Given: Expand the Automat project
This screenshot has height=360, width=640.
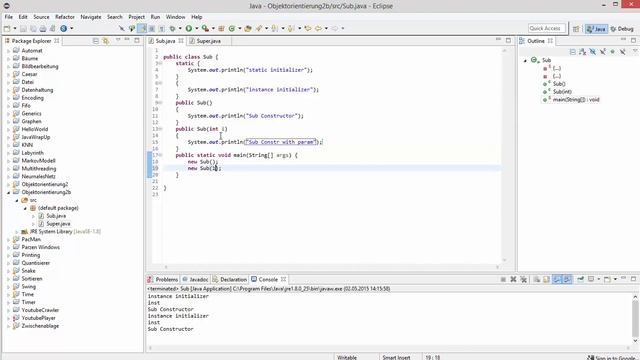Looking at the screenshot, I should click(x=8, y=51).
